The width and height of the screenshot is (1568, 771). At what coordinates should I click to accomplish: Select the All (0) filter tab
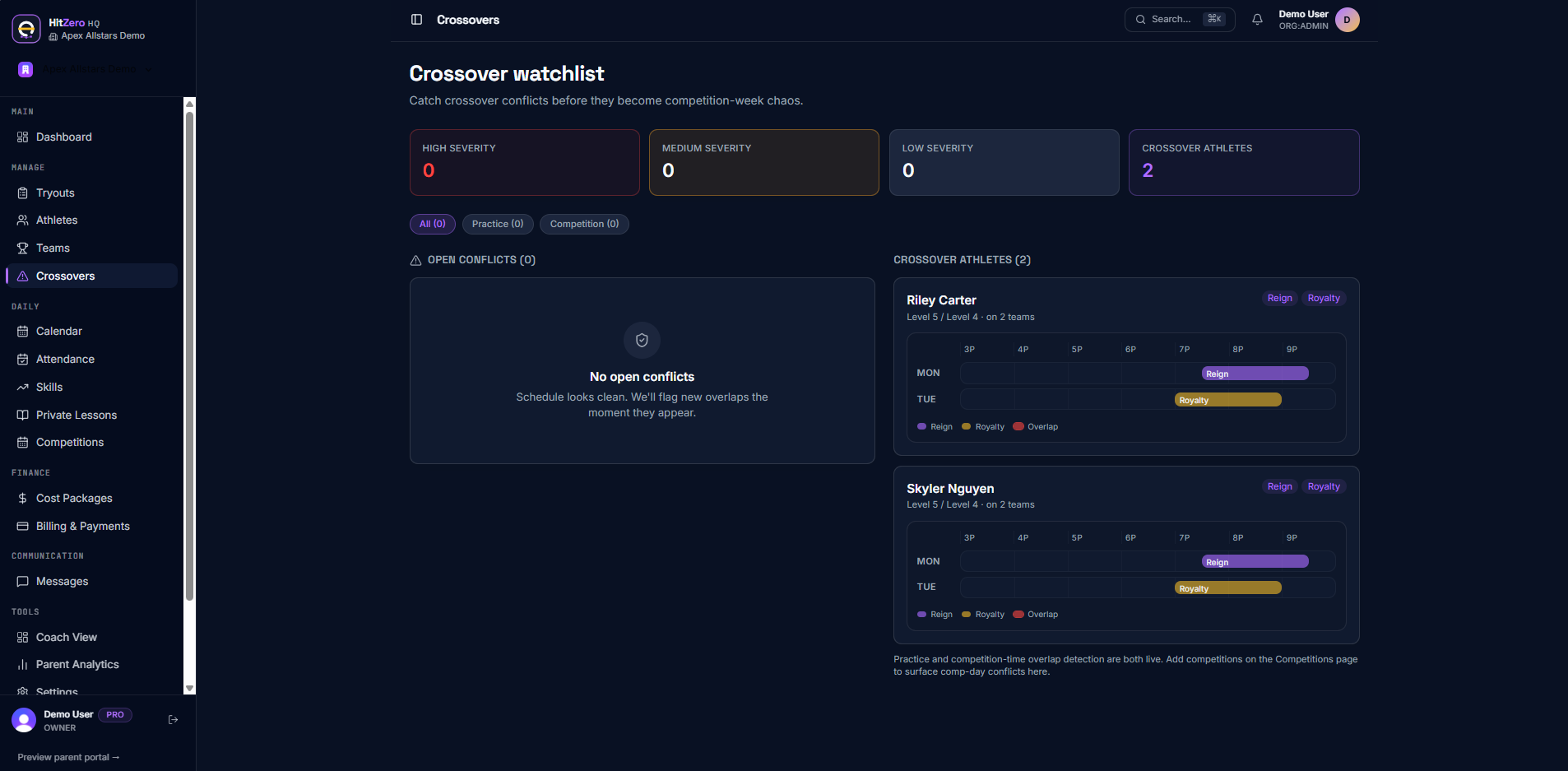pyautogui.click(x=432, y=224)
